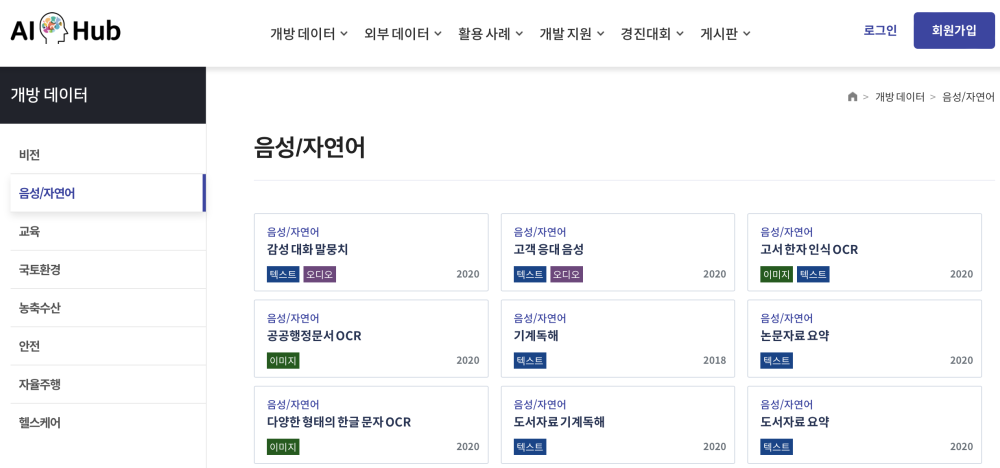Open the 활용 사례 dropdown menu
Screen dimensions: 1000x468
(490, 33)
